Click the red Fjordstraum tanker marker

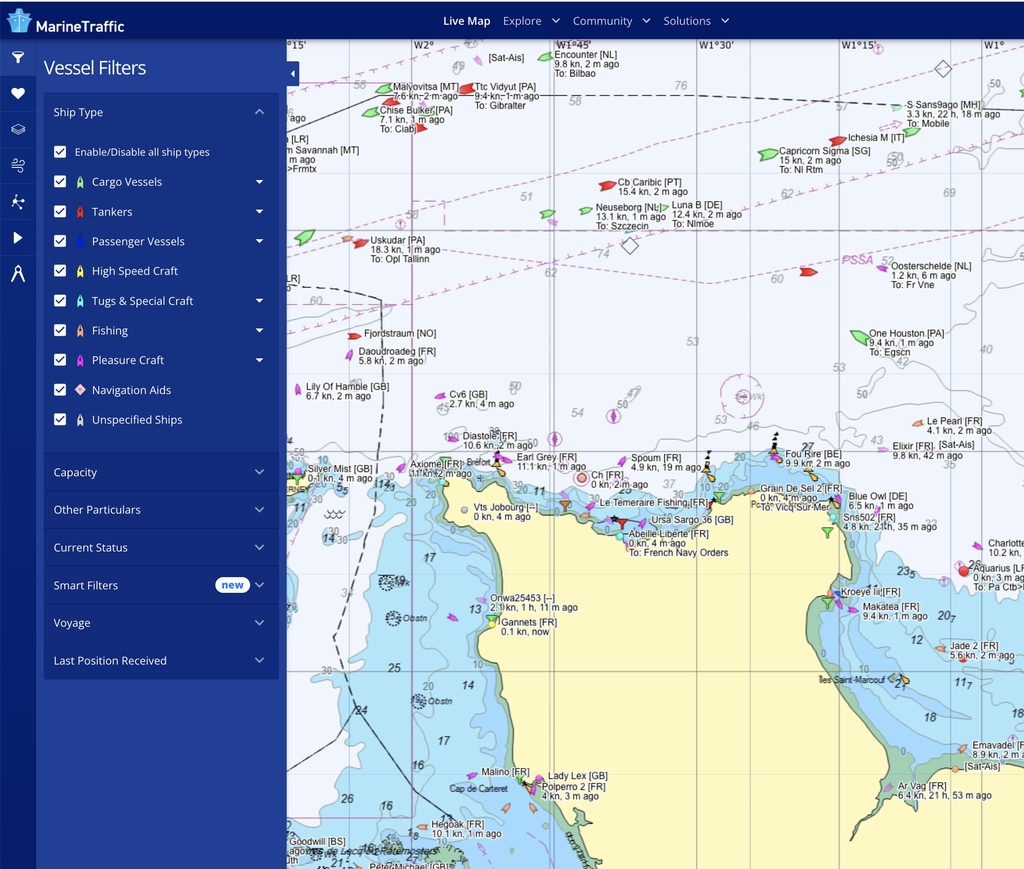pos(354,336)
